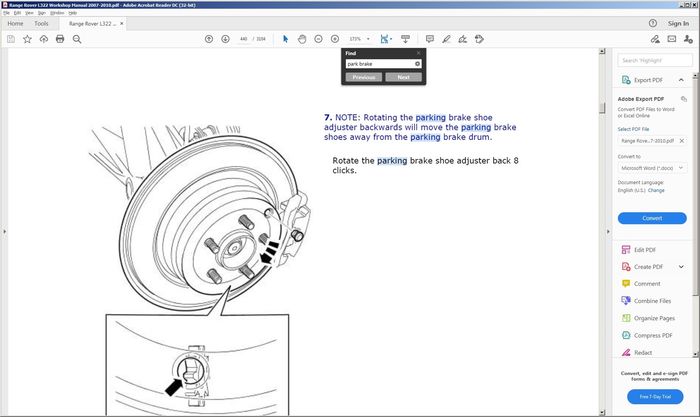Select the Range Rover L322 document tab

coord(92,24)
